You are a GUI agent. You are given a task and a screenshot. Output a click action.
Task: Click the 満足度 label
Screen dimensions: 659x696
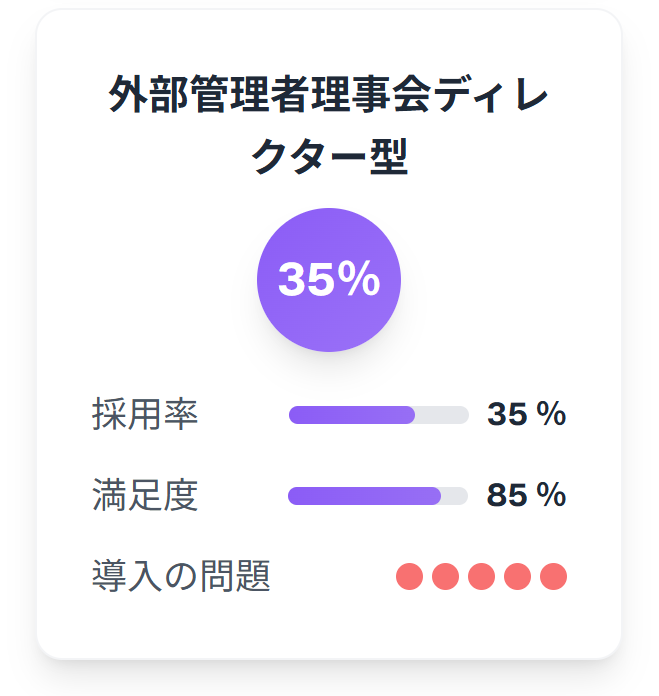[x=145, y=495]
